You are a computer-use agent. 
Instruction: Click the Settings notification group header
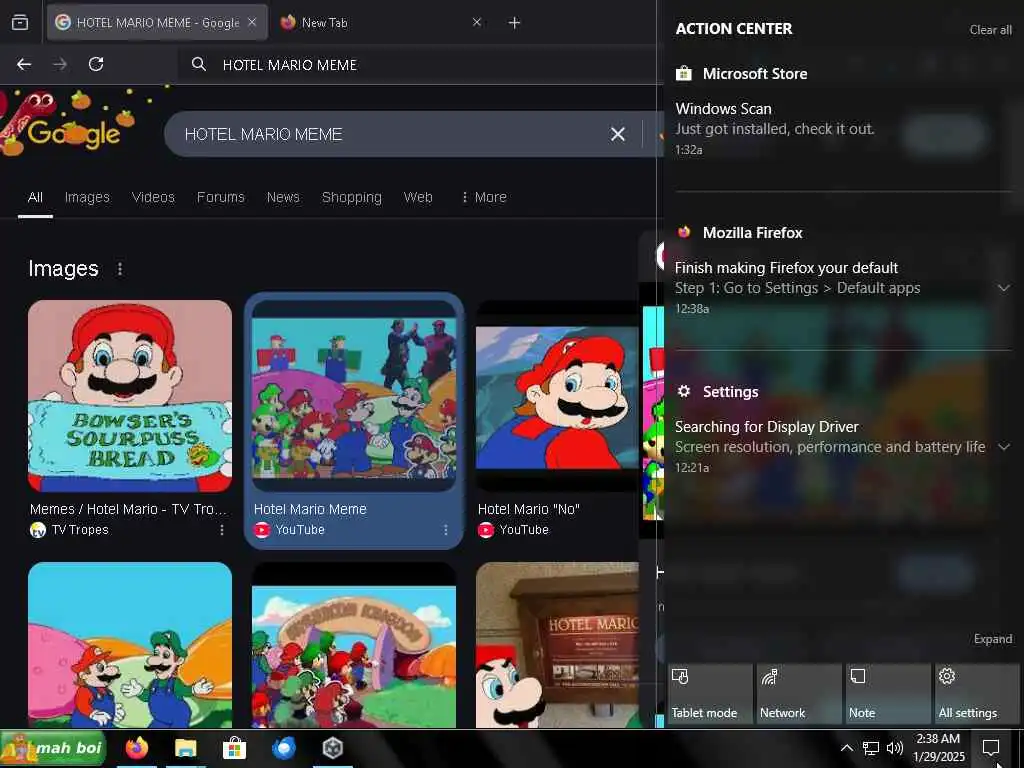(x=717, y=392)
